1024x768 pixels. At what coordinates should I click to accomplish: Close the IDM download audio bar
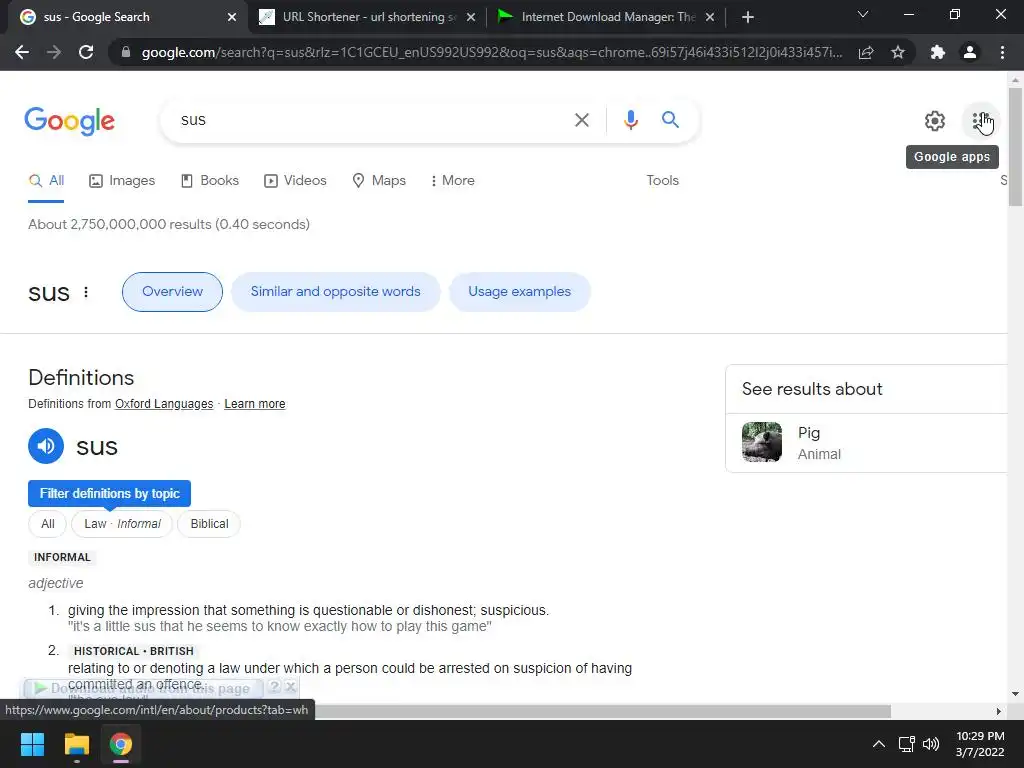(x=291, y=686)
